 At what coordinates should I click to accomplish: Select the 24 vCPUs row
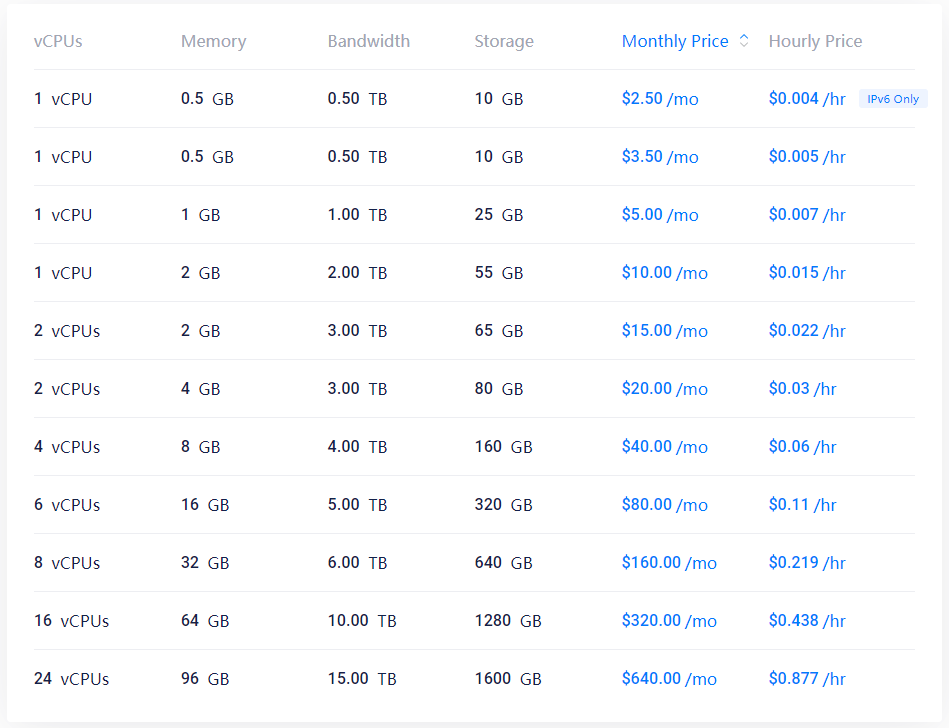(474, 679)
